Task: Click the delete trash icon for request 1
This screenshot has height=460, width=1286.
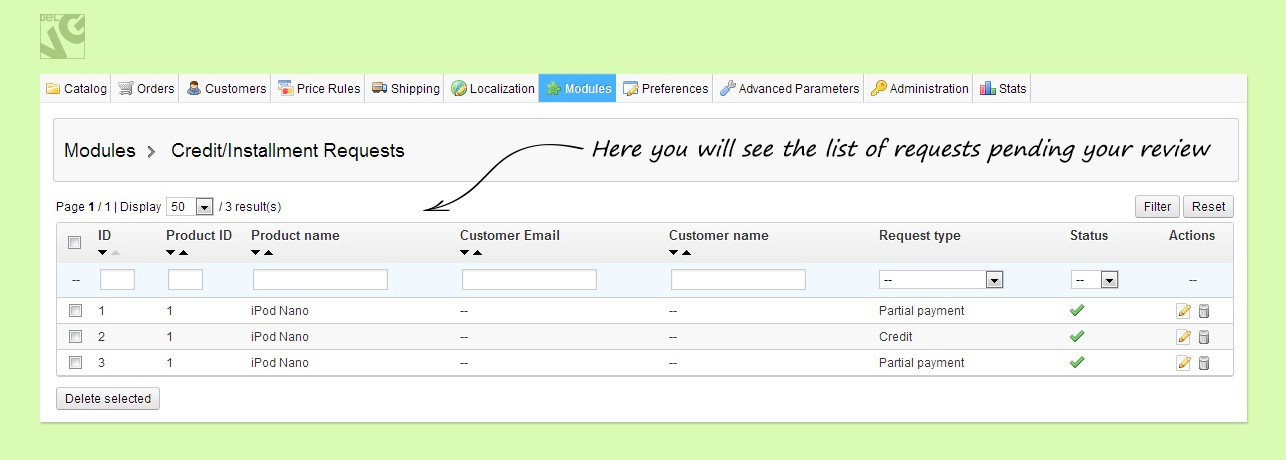Action: 1204,311
